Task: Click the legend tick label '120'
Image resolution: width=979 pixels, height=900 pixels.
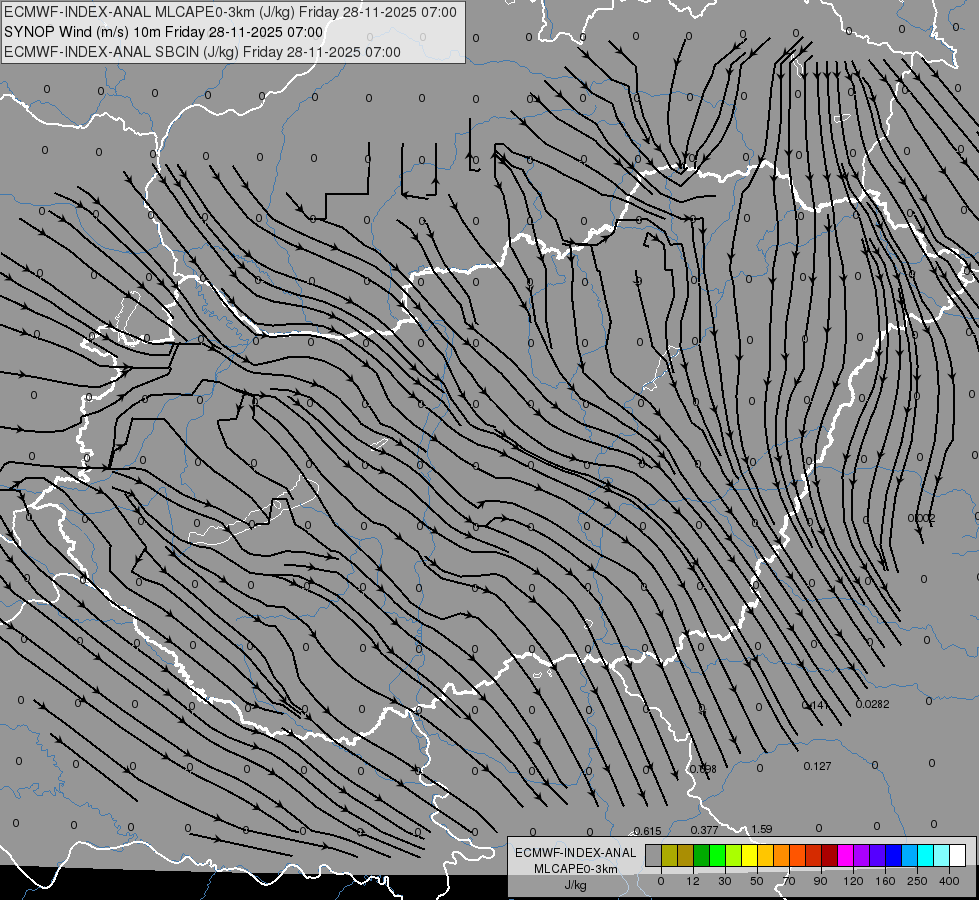Action: [x=853, y=881]
